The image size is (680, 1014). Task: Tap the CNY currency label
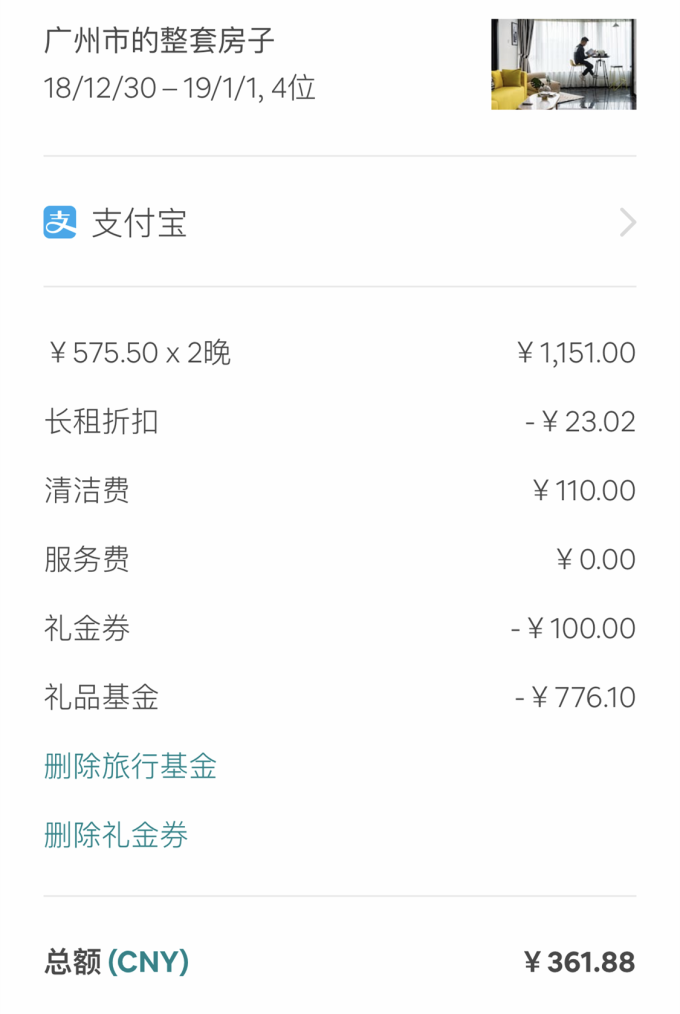tap(148, 962)
